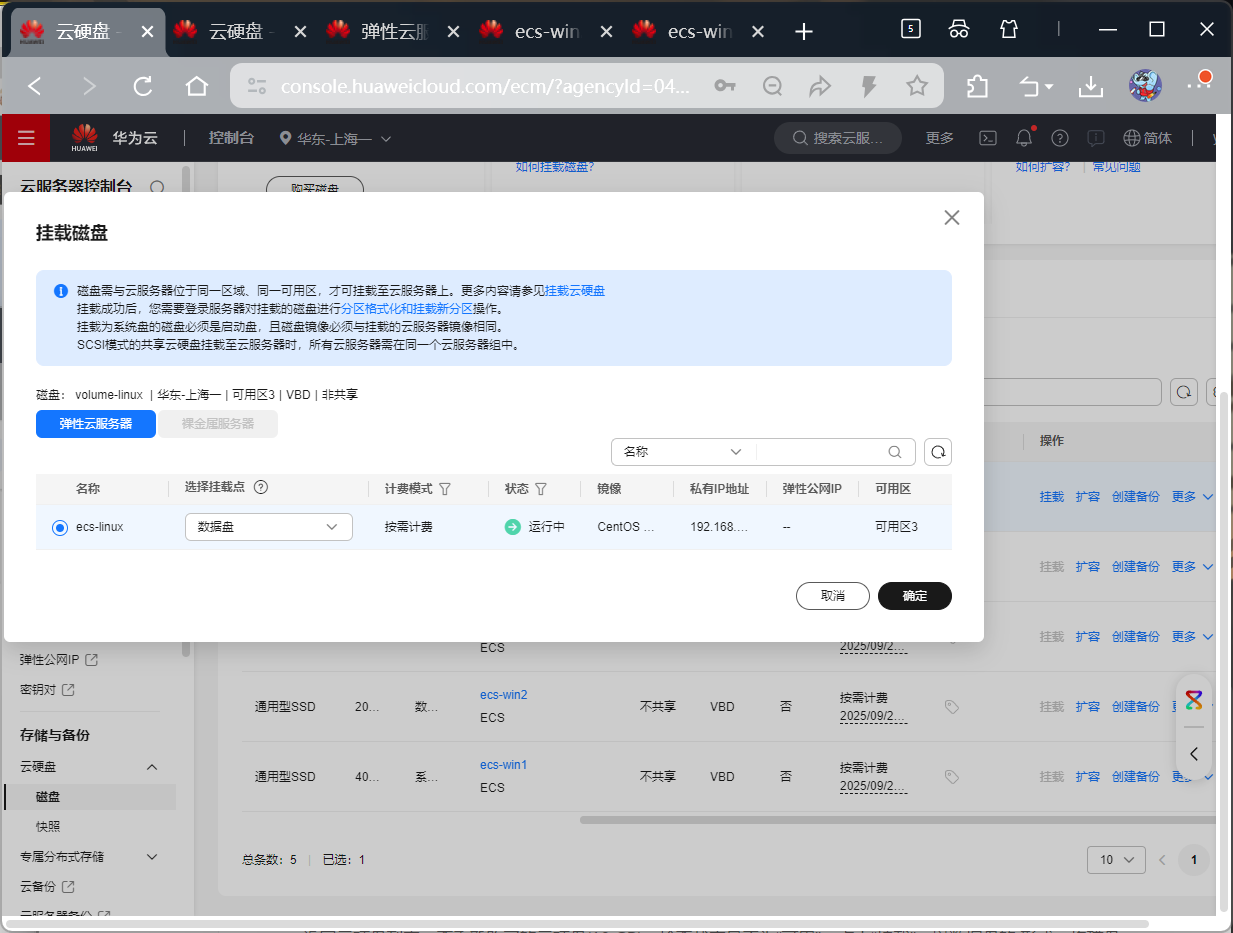This screenshot has width=1233, height=933.
Task: Open the 数据盘 mount point dropdown
Action: point(269,527)
